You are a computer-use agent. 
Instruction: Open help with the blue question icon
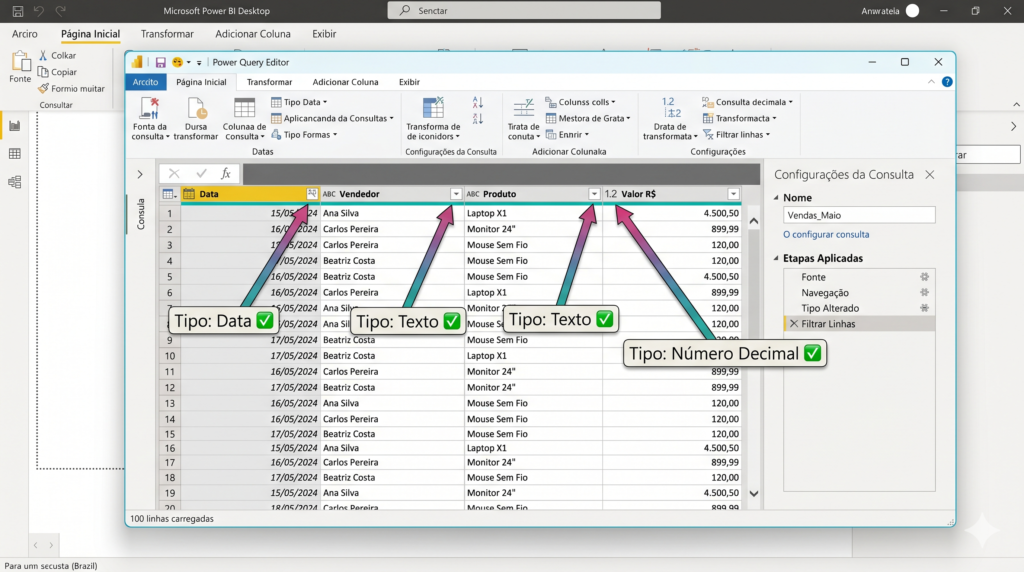pyautogui.click(x=947, y=82)
